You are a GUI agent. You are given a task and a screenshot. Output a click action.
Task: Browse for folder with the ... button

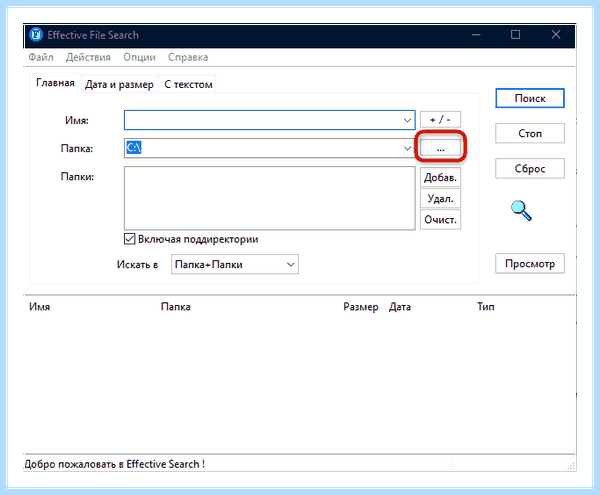point(440,148)
